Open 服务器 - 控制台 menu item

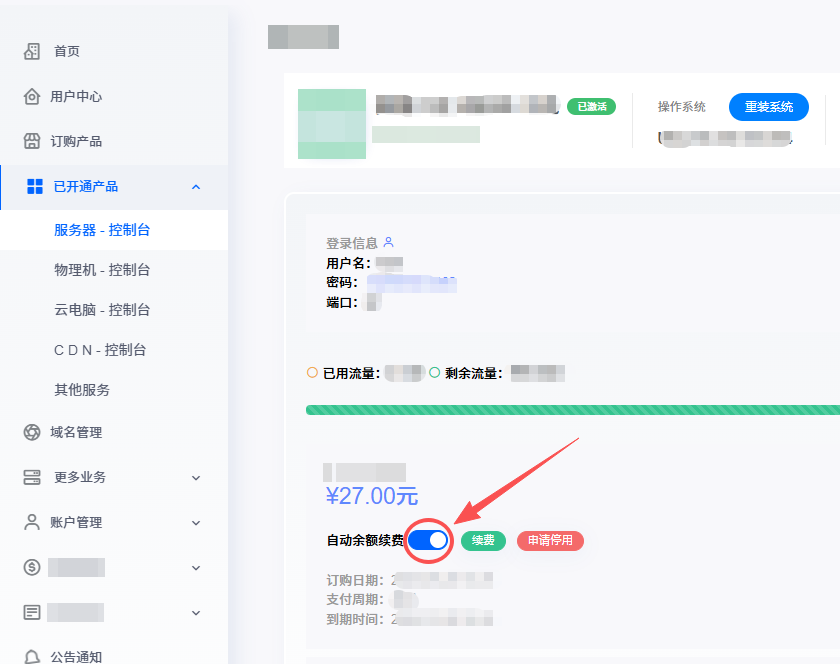point(102,230)
